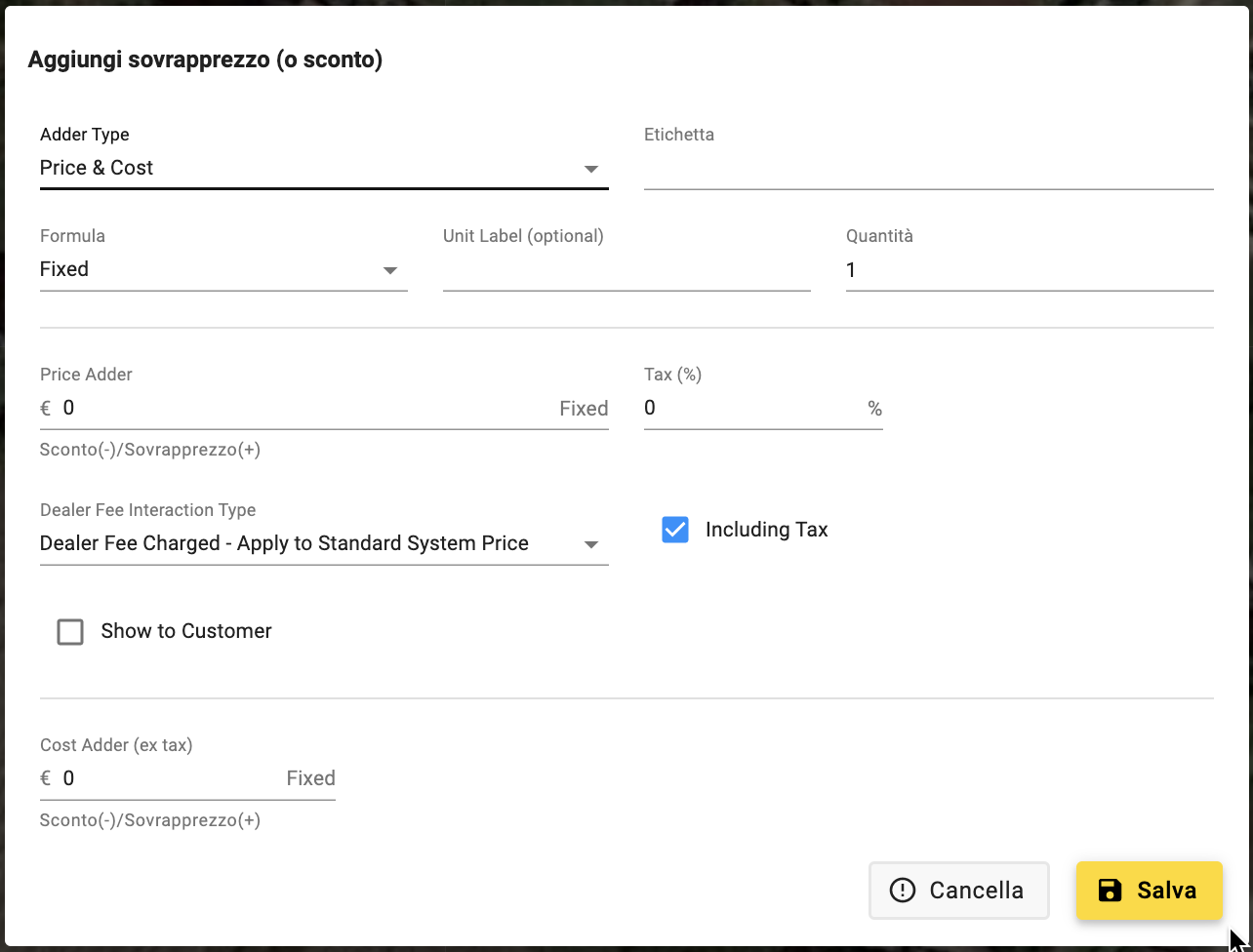Open the Adder Type dropdown
1253x952 pixels.
pos(324,168)
